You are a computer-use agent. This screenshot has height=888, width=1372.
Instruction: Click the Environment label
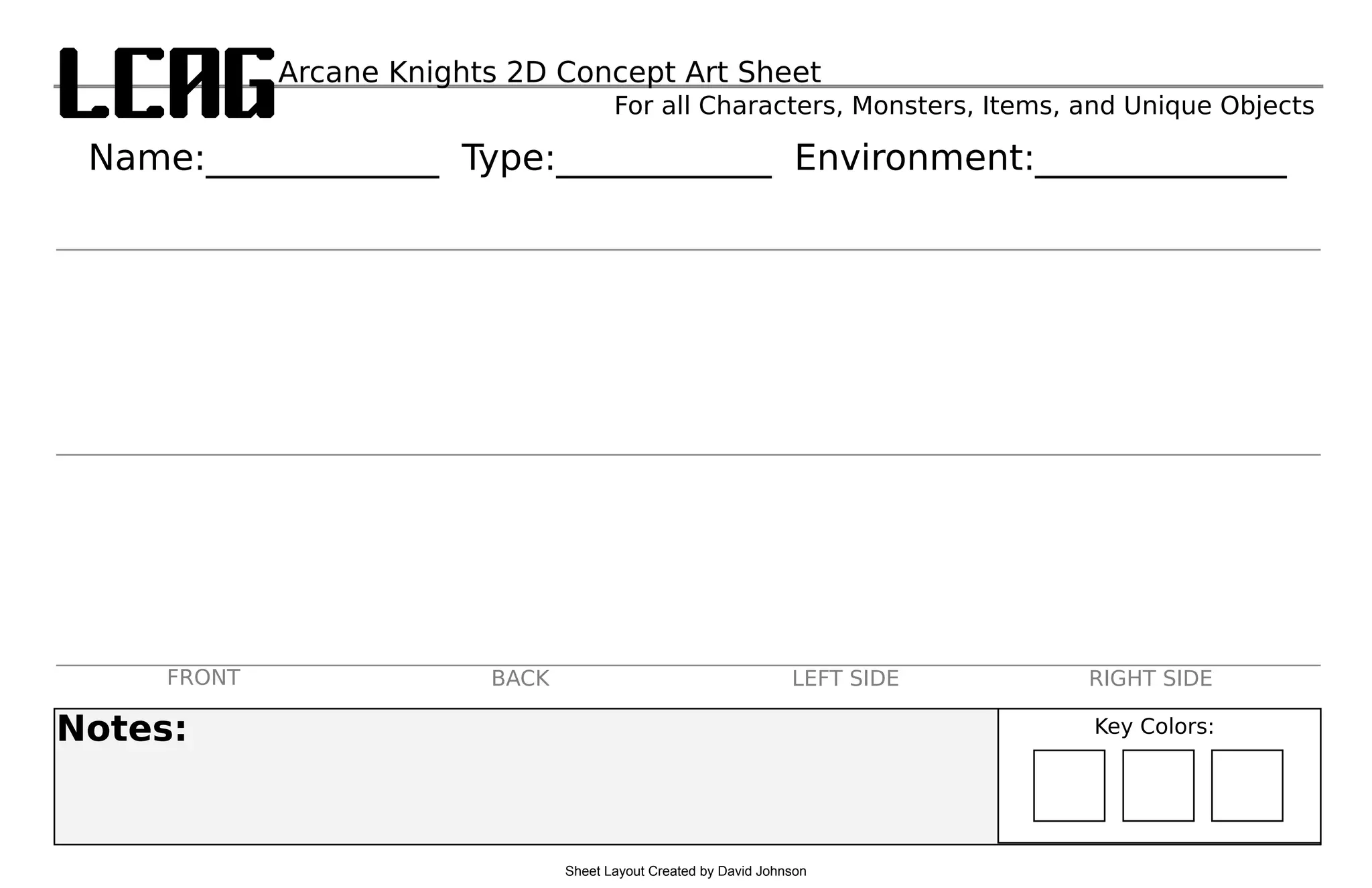pos(914,158)
